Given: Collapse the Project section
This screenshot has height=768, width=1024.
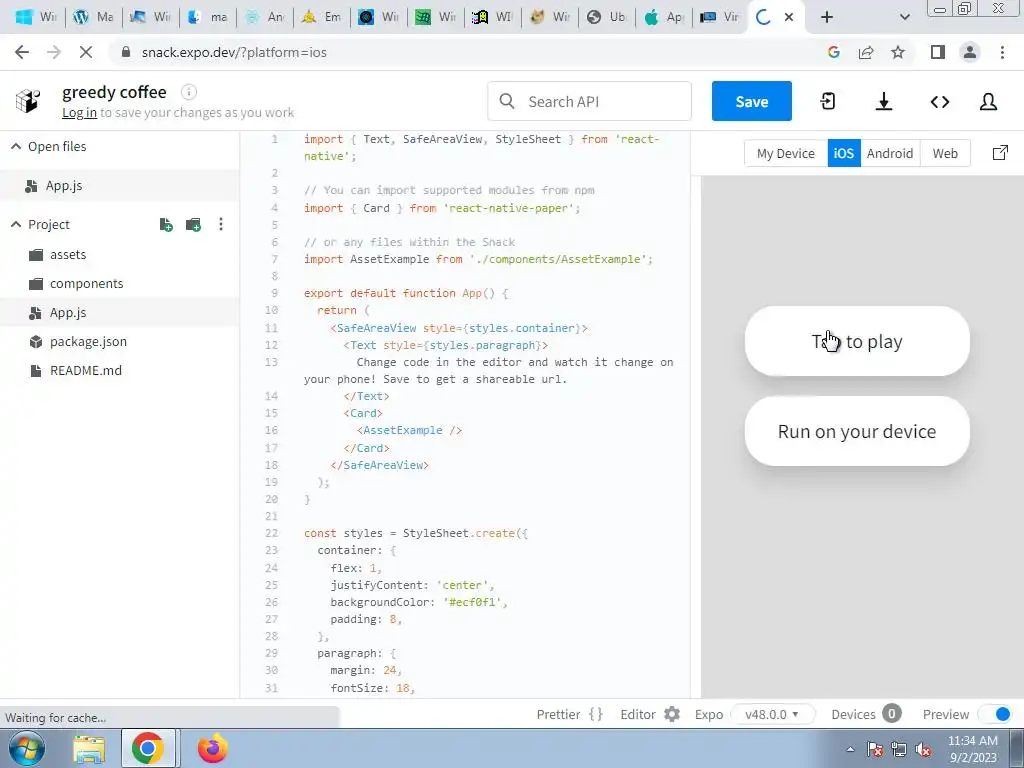Looking at the screenshot, I should (x=16, y=225).
